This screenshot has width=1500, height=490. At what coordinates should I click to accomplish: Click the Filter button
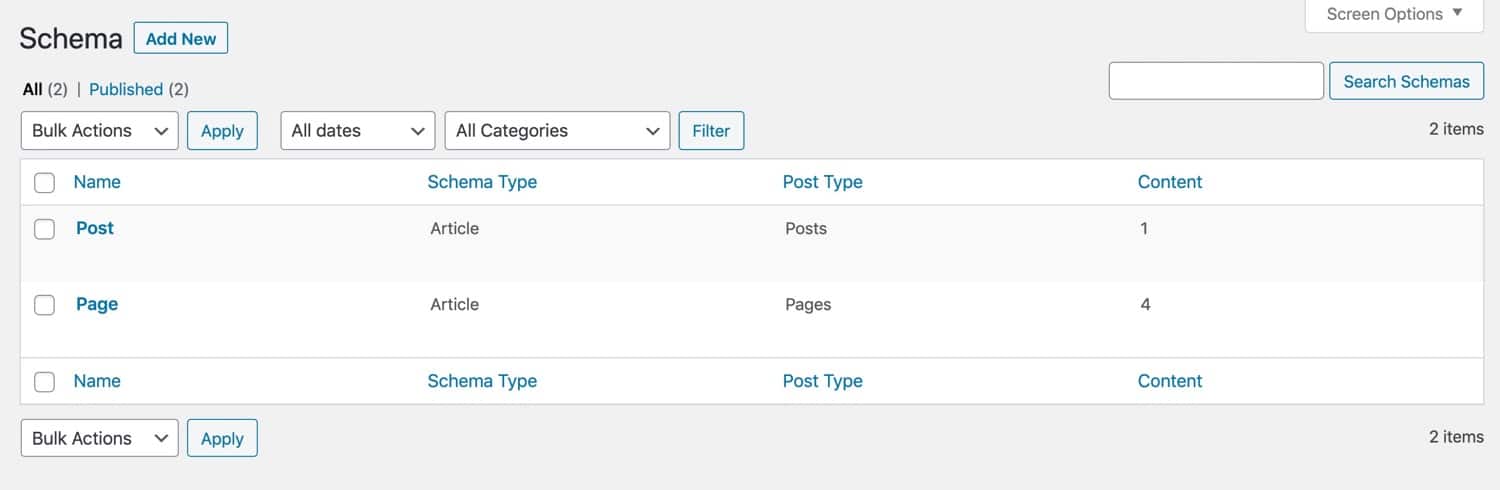711,131
